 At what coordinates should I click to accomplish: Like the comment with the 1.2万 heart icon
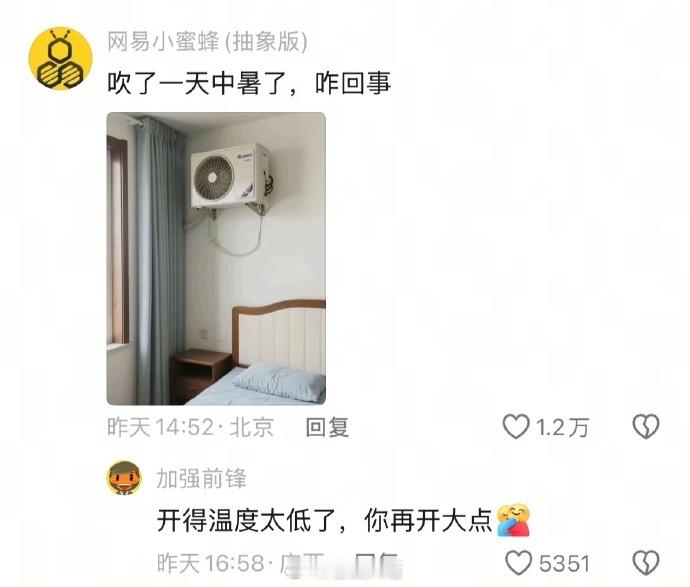click(516, 427)
